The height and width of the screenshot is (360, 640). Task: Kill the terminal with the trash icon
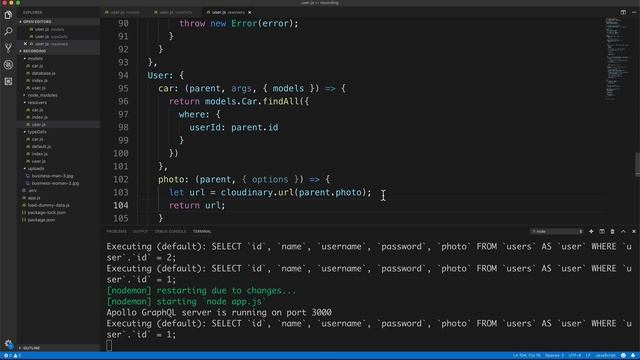(612, 231)
